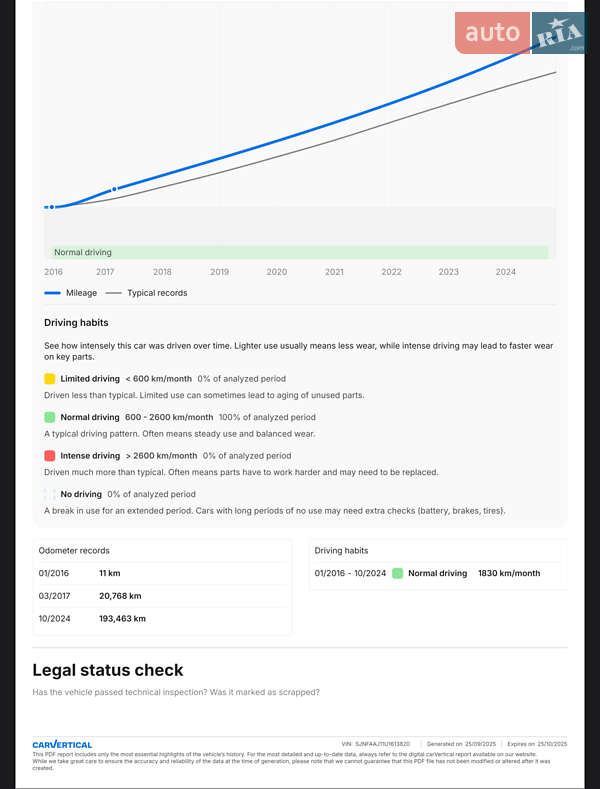Click the dashed No driving icon
Image resolution: width=600 pixels, height=789 pixels.
tap(50, 494)
